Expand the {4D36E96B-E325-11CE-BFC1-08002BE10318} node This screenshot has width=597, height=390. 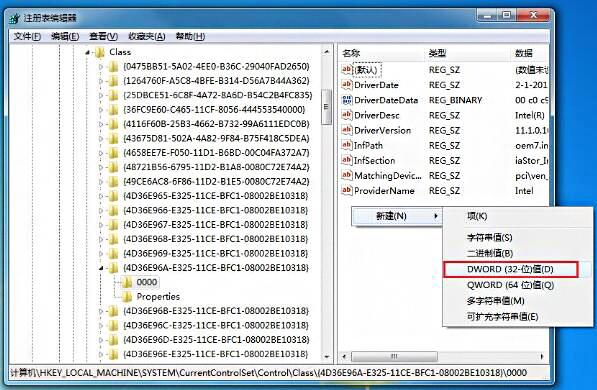(101, 311)
